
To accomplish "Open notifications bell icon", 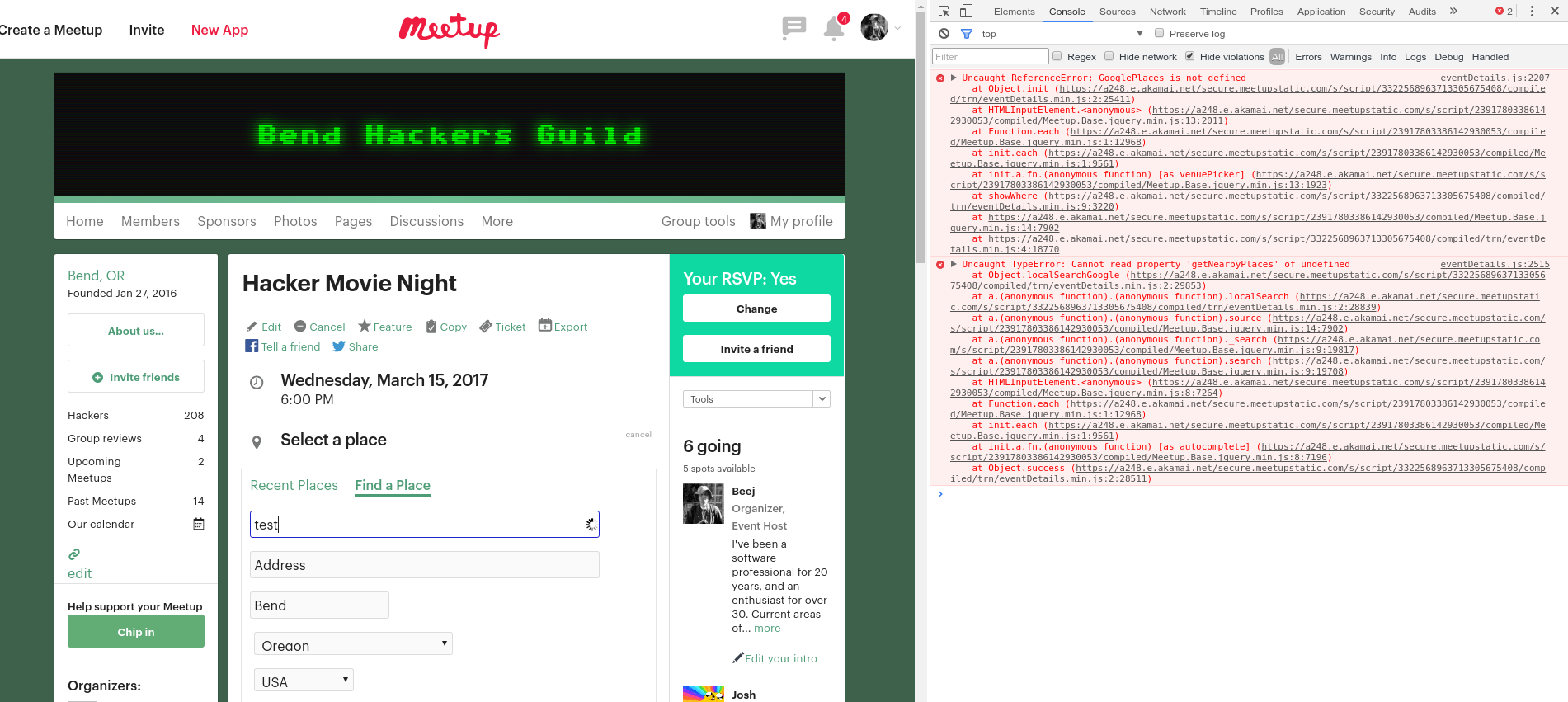I will tap(834, 29).
